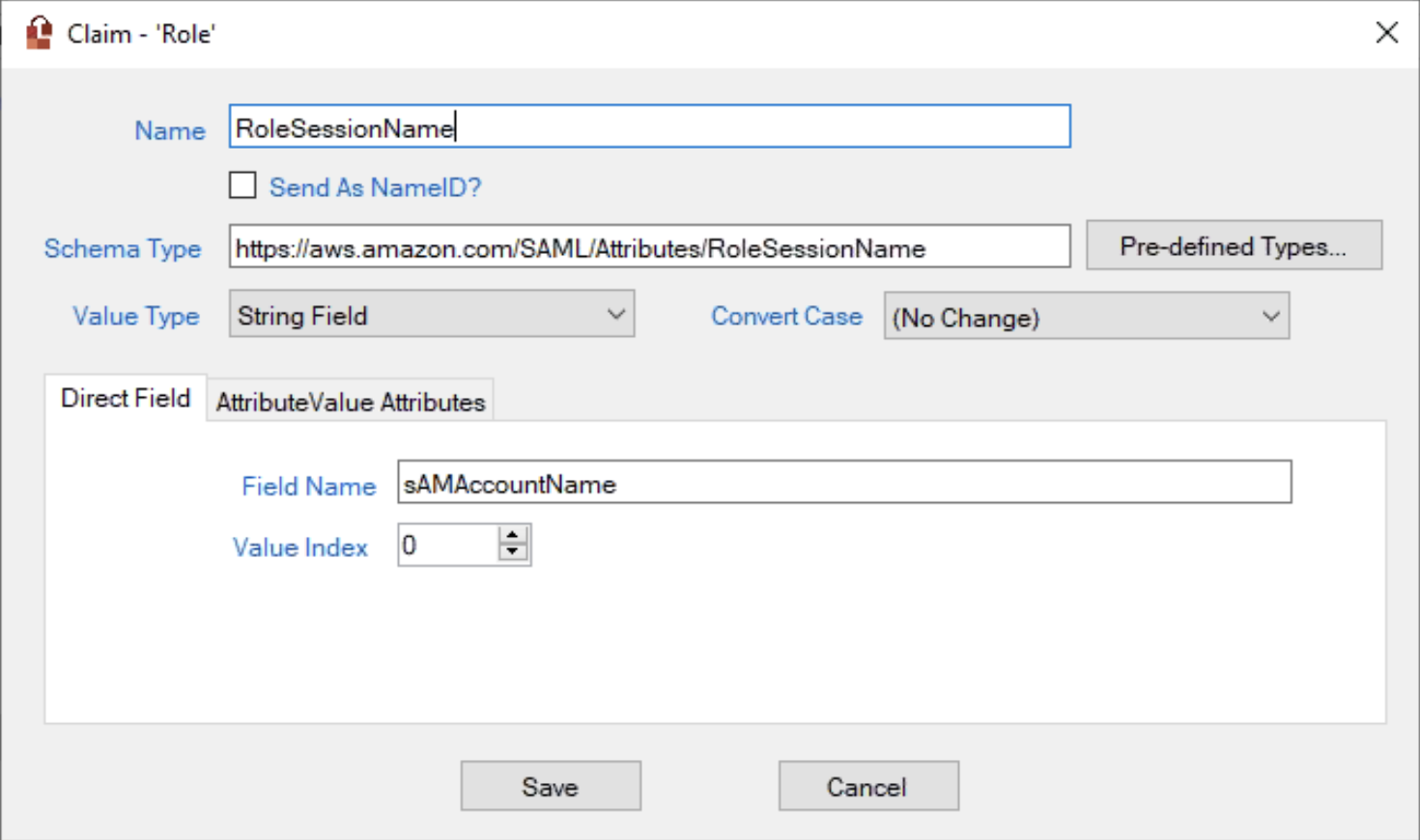The image size is (1420, 840).
Task: Save the Role claim
Action: 550,785
